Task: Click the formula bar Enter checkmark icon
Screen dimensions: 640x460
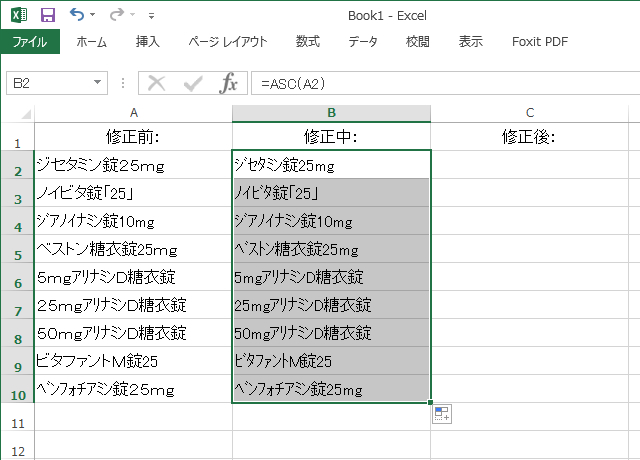Action: click(x=193, y=83)
